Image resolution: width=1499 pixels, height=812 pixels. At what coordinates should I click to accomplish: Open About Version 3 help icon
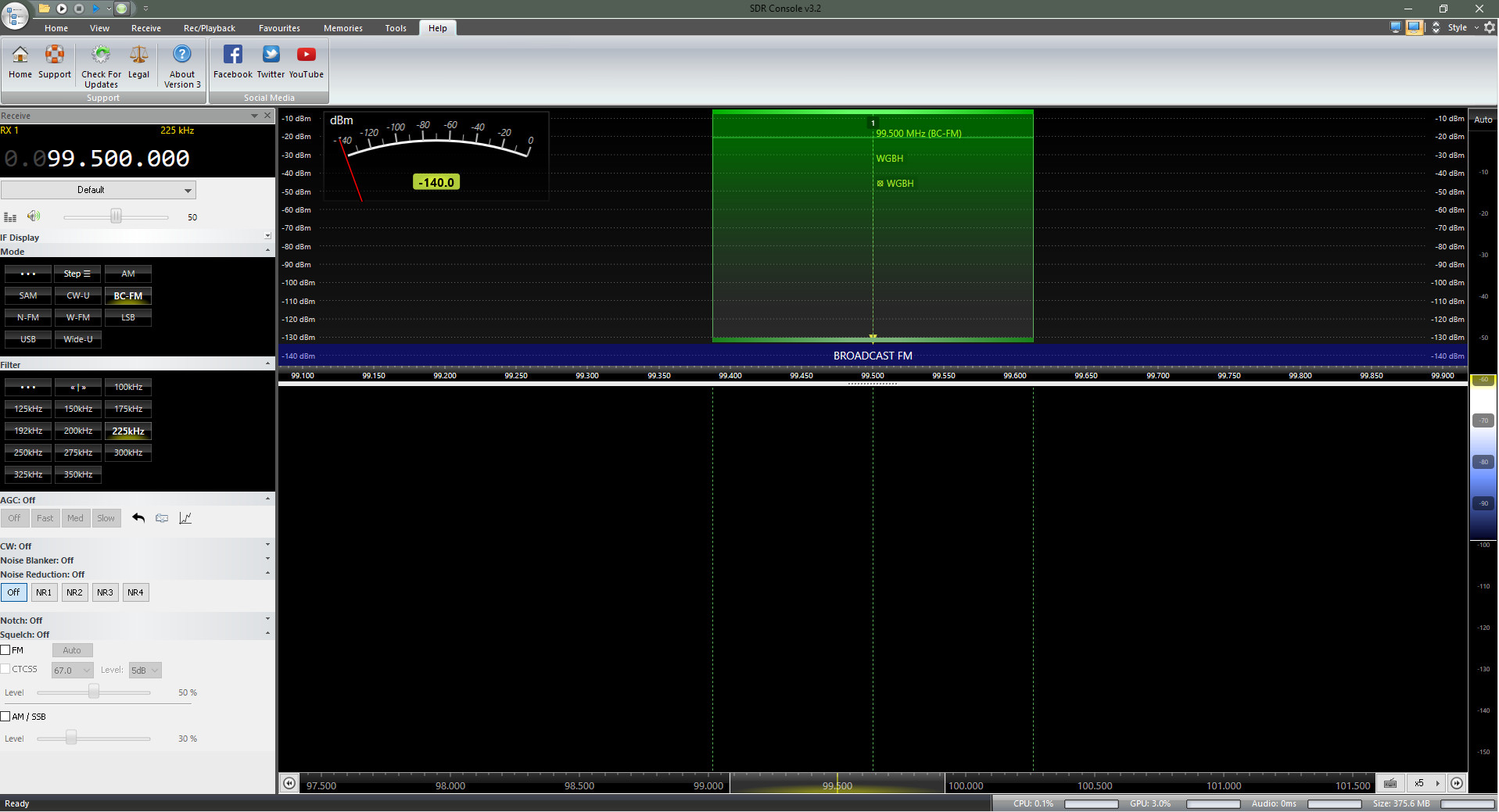[x=181, y=55]
